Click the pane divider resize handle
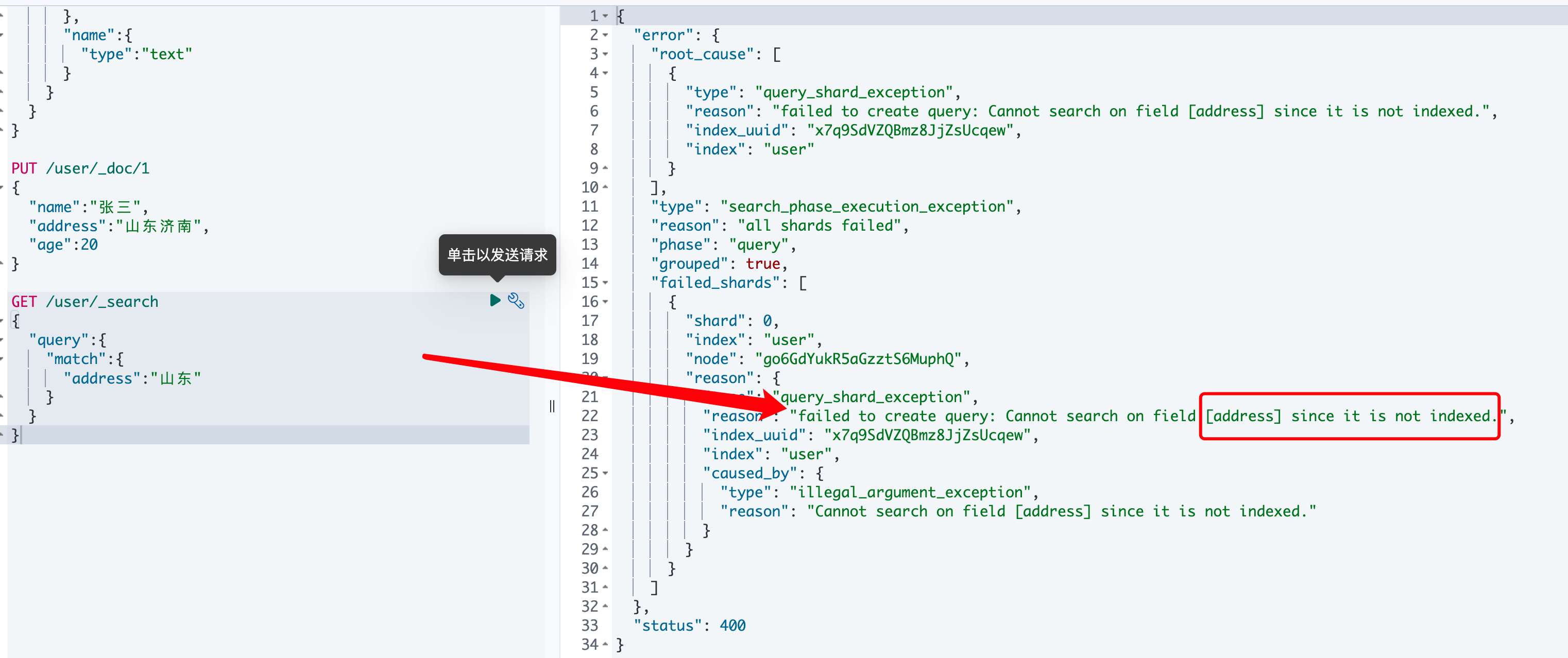The image size is (1568, 658). tap(552, 406)
